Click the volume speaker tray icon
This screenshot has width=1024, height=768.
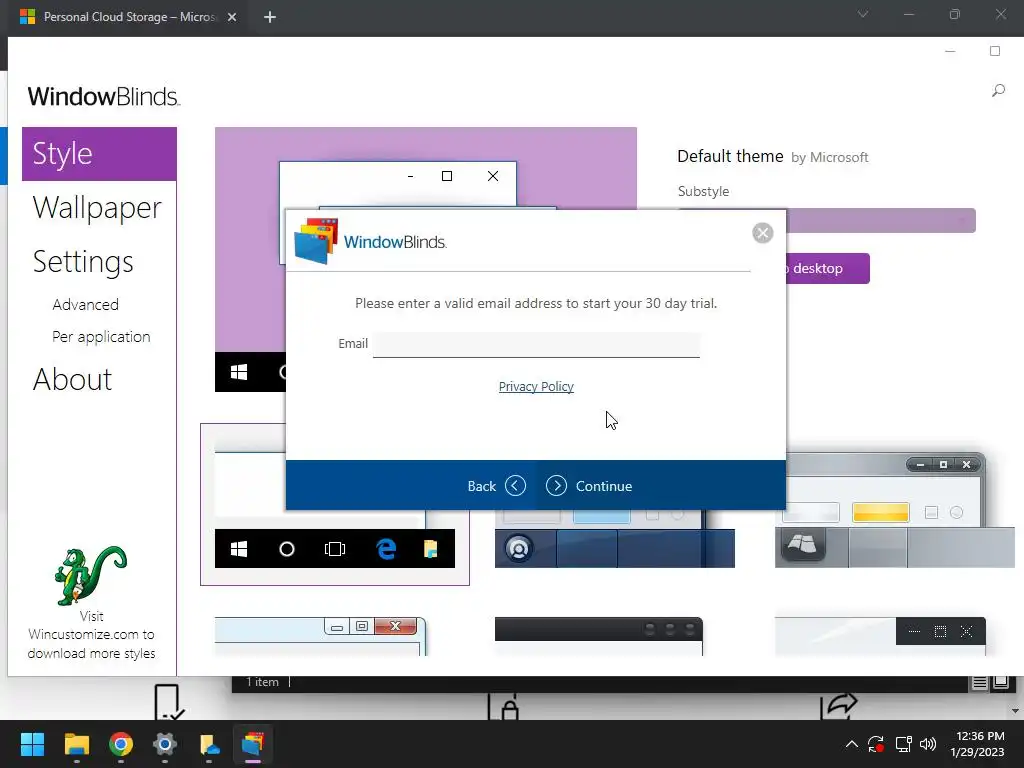928,744
